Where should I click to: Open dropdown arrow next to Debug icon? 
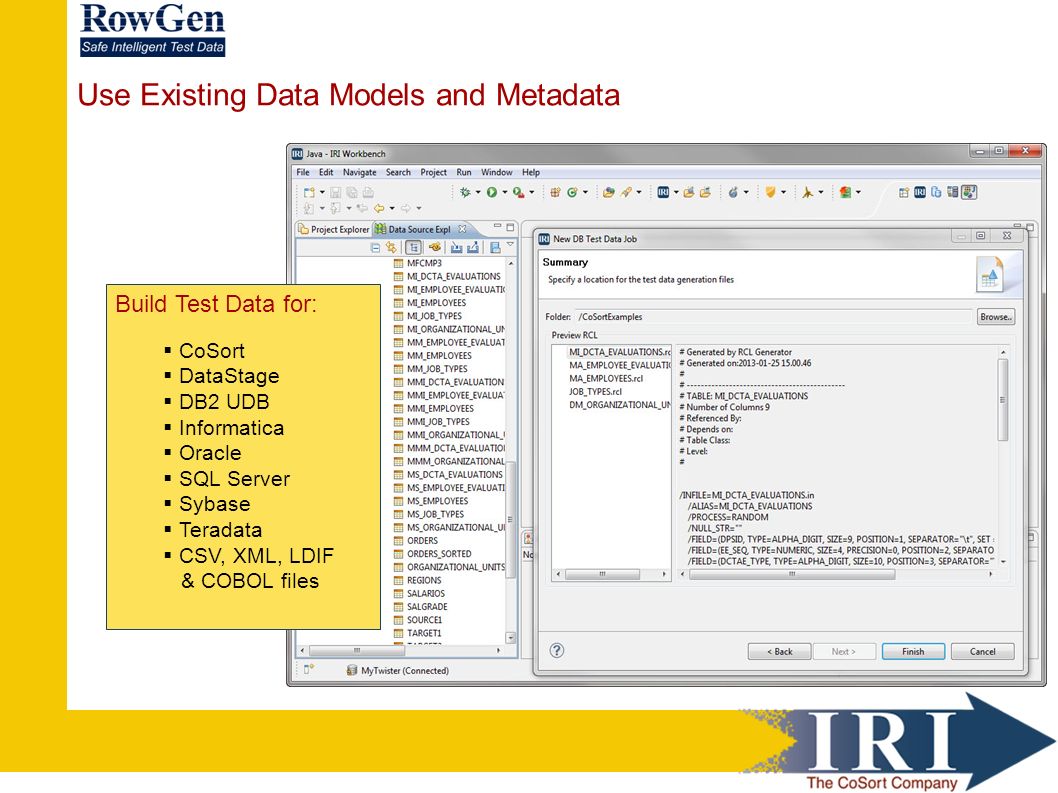coord(478,192)
